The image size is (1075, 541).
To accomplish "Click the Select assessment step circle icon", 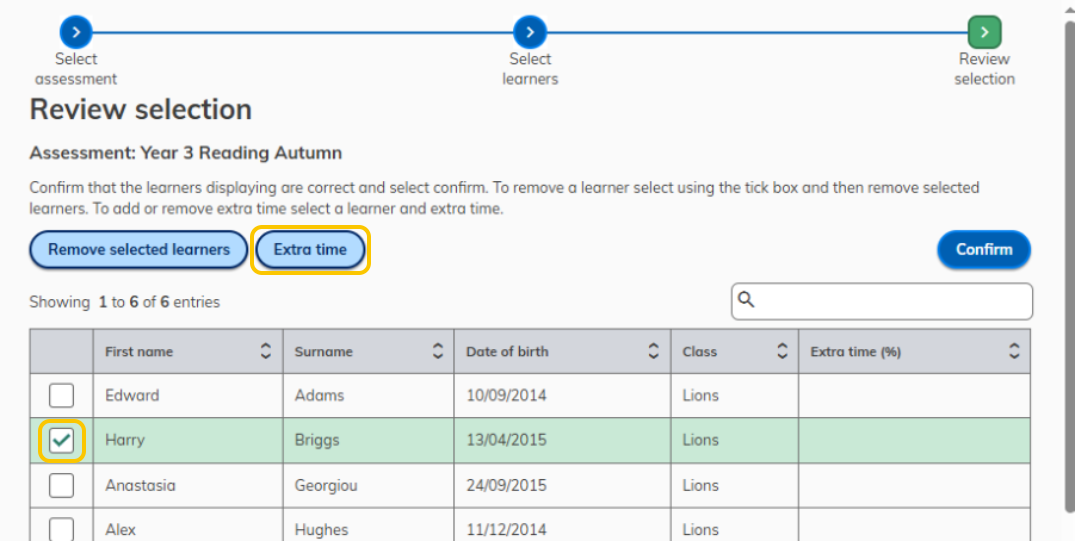I will 76,32.
